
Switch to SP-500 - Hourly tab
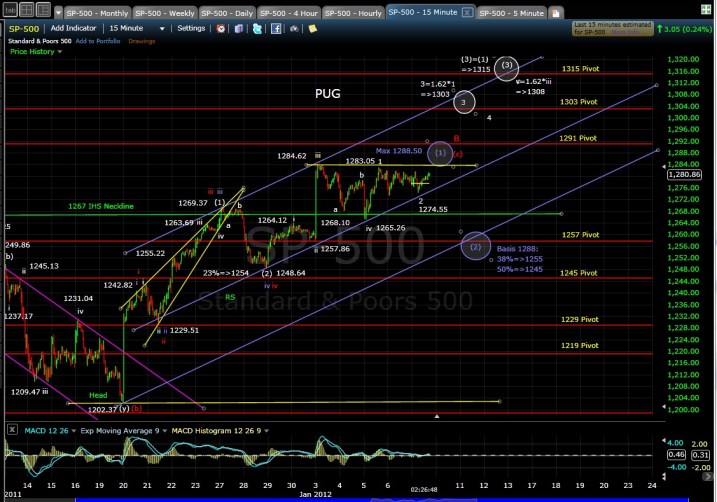(x=353, y=13)
